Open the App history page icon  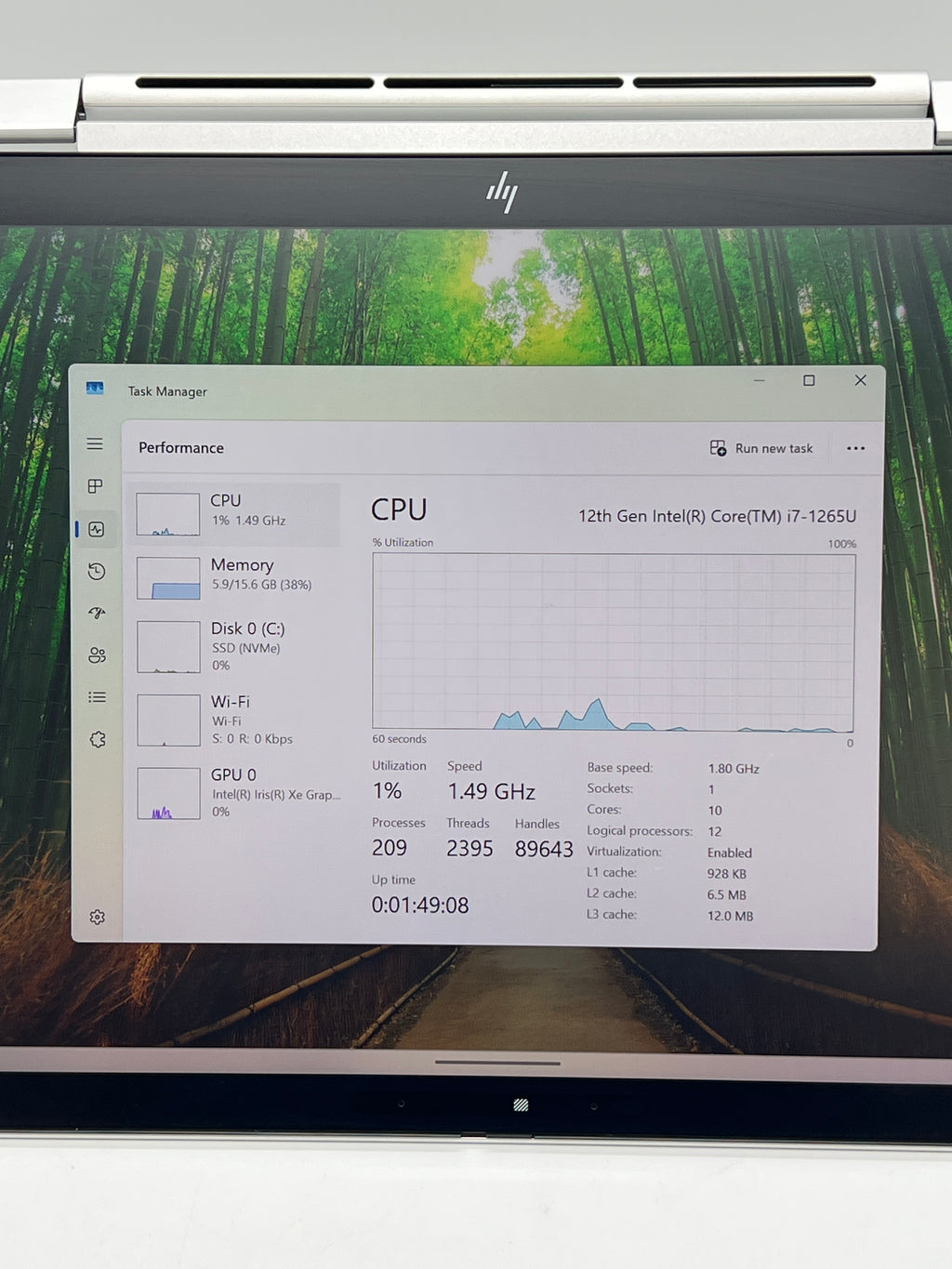97,571
